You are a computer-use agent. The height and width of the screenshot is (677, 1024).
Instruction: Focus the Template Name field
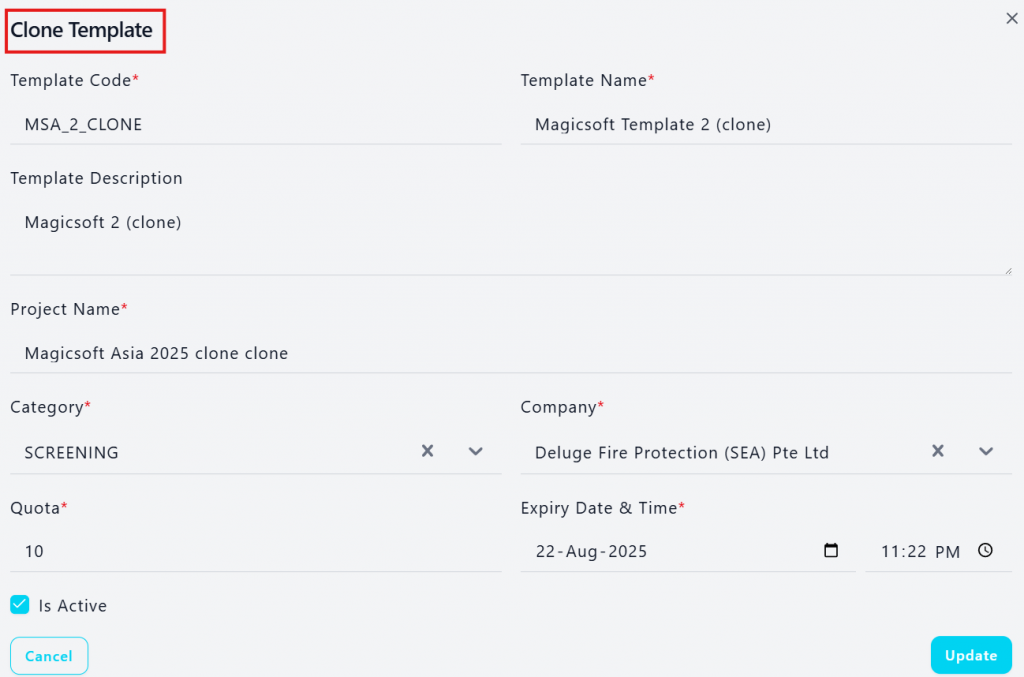(766, 124)
